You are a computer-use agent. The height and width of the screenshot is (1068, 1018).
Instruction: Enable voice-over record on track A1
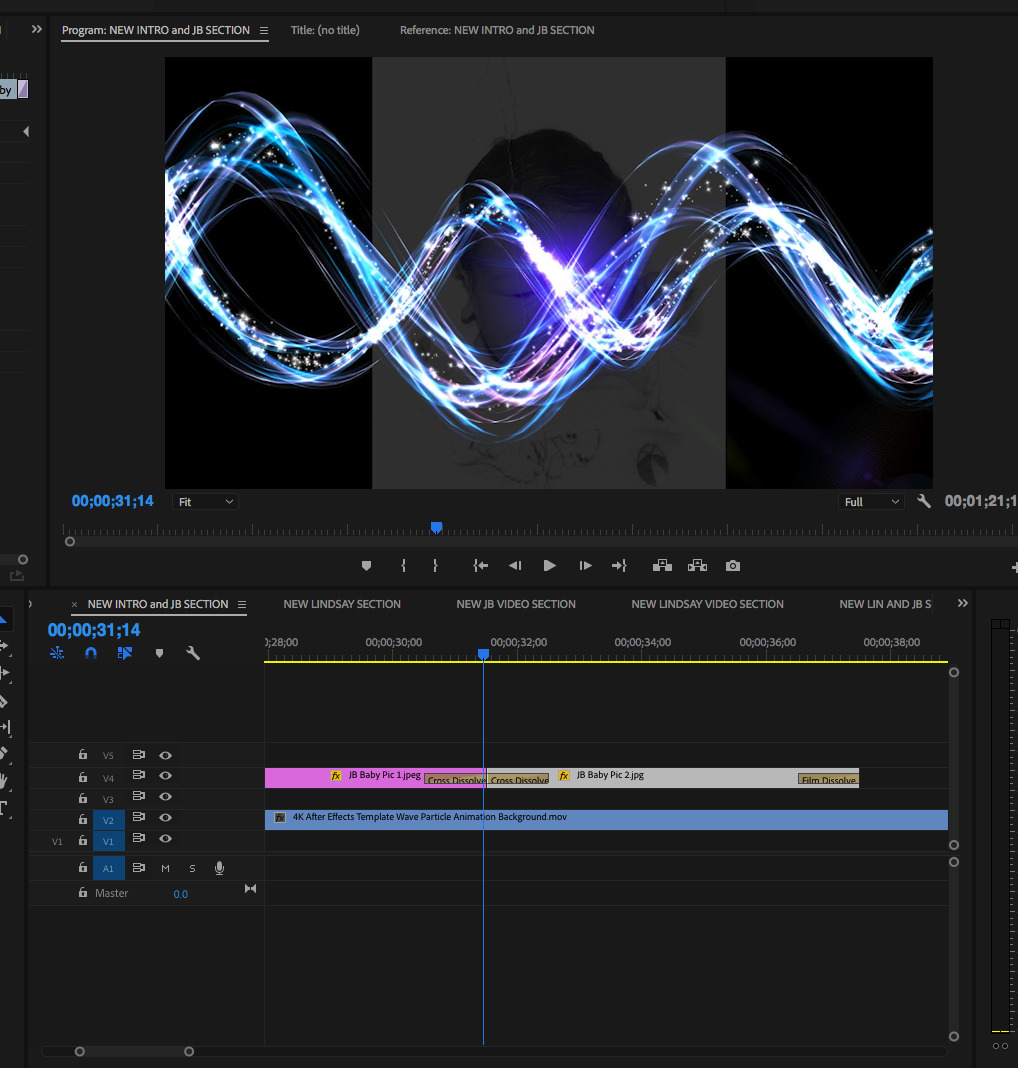coord(219,868)
